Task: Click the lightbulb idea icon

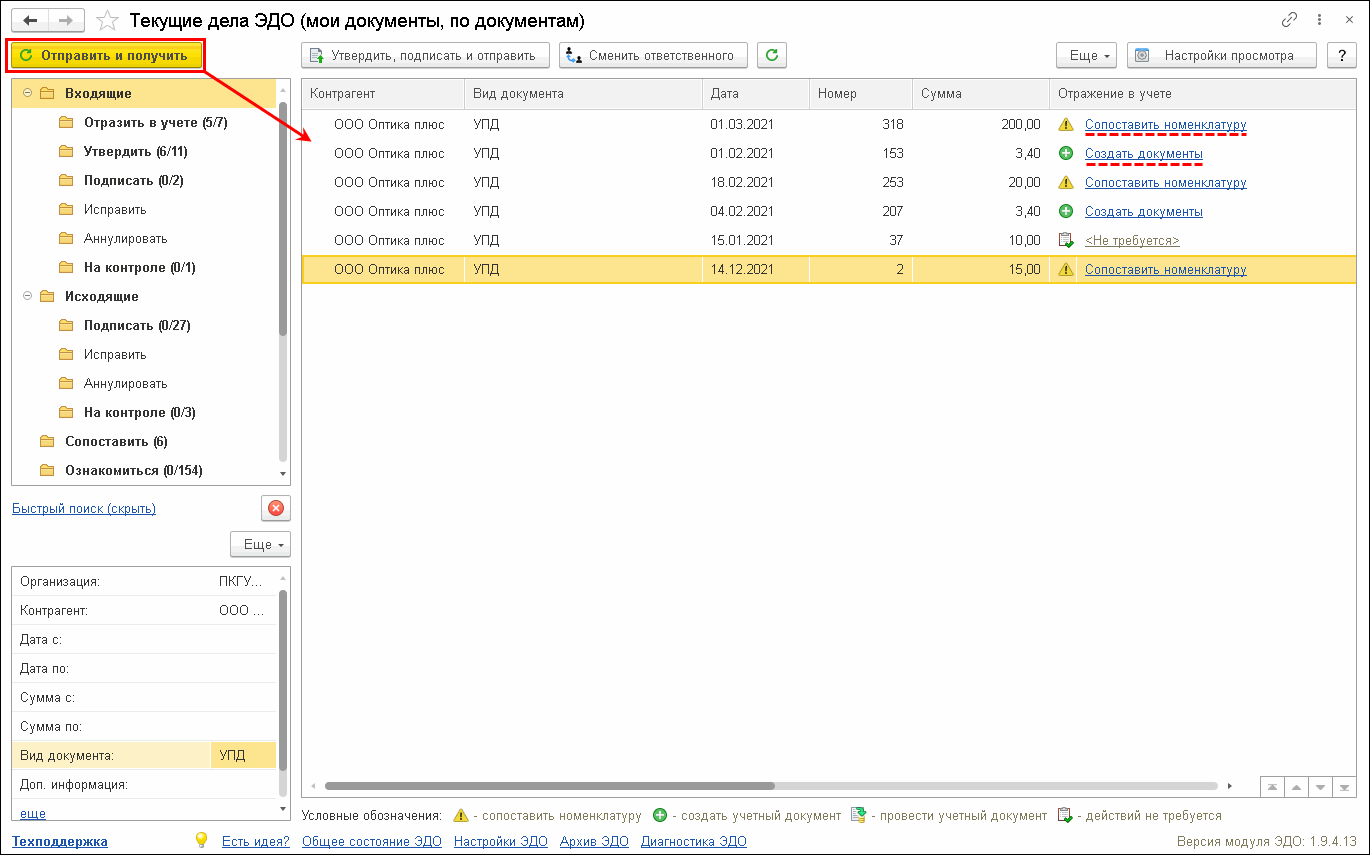Action: click(201, 841)
